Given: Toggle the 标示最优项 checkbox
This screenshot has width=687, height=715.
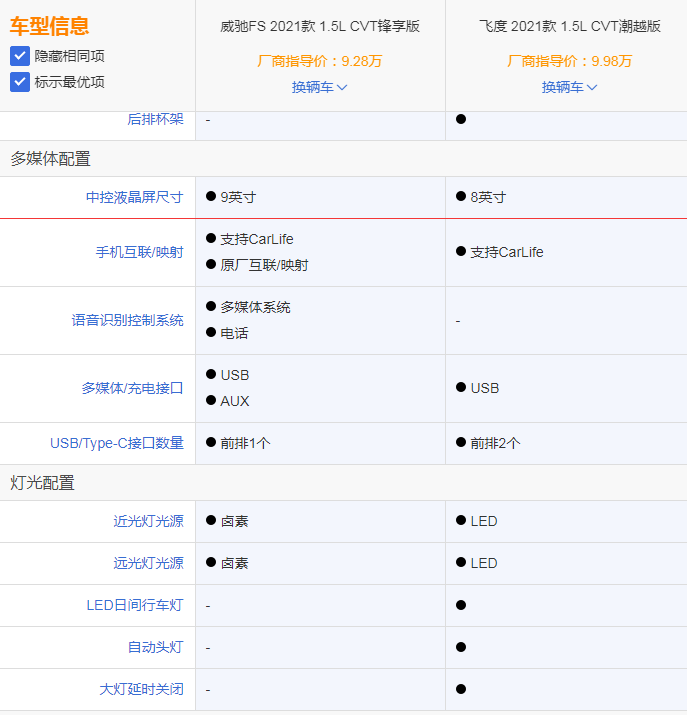Looking at the screenshot, I should click(20, 82).
